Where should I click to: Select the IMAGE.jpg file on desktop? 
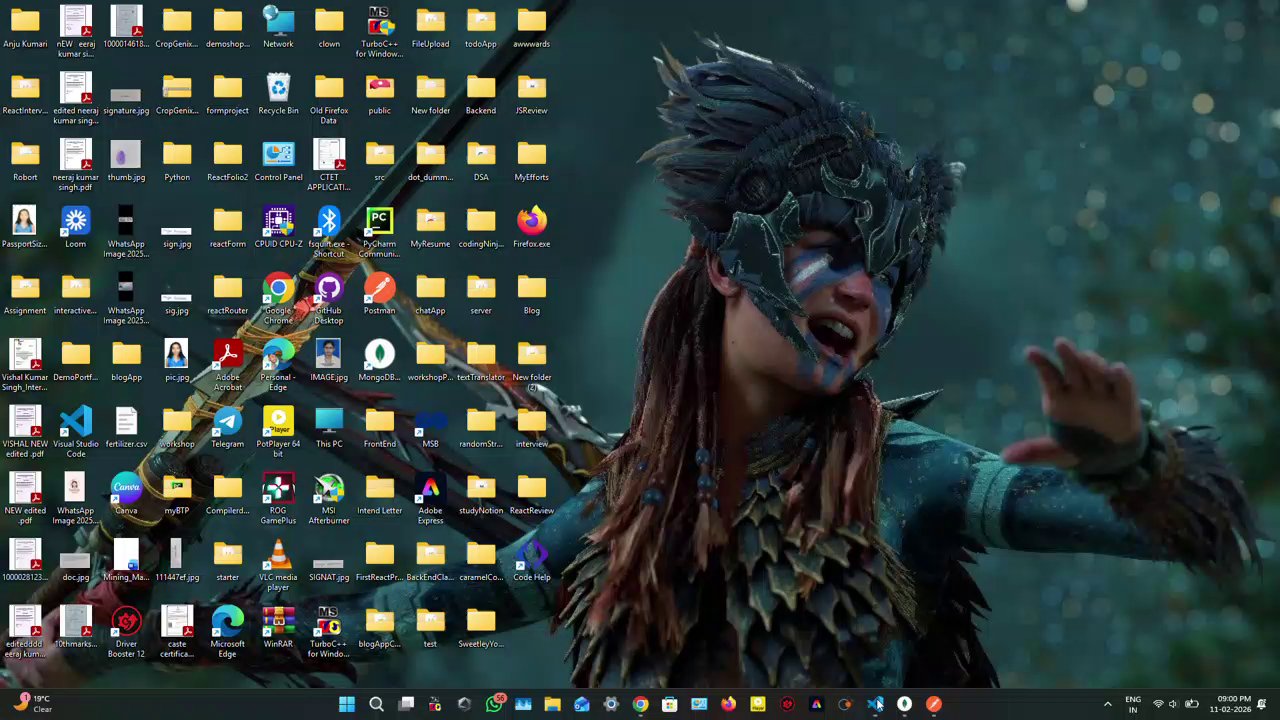329,360
